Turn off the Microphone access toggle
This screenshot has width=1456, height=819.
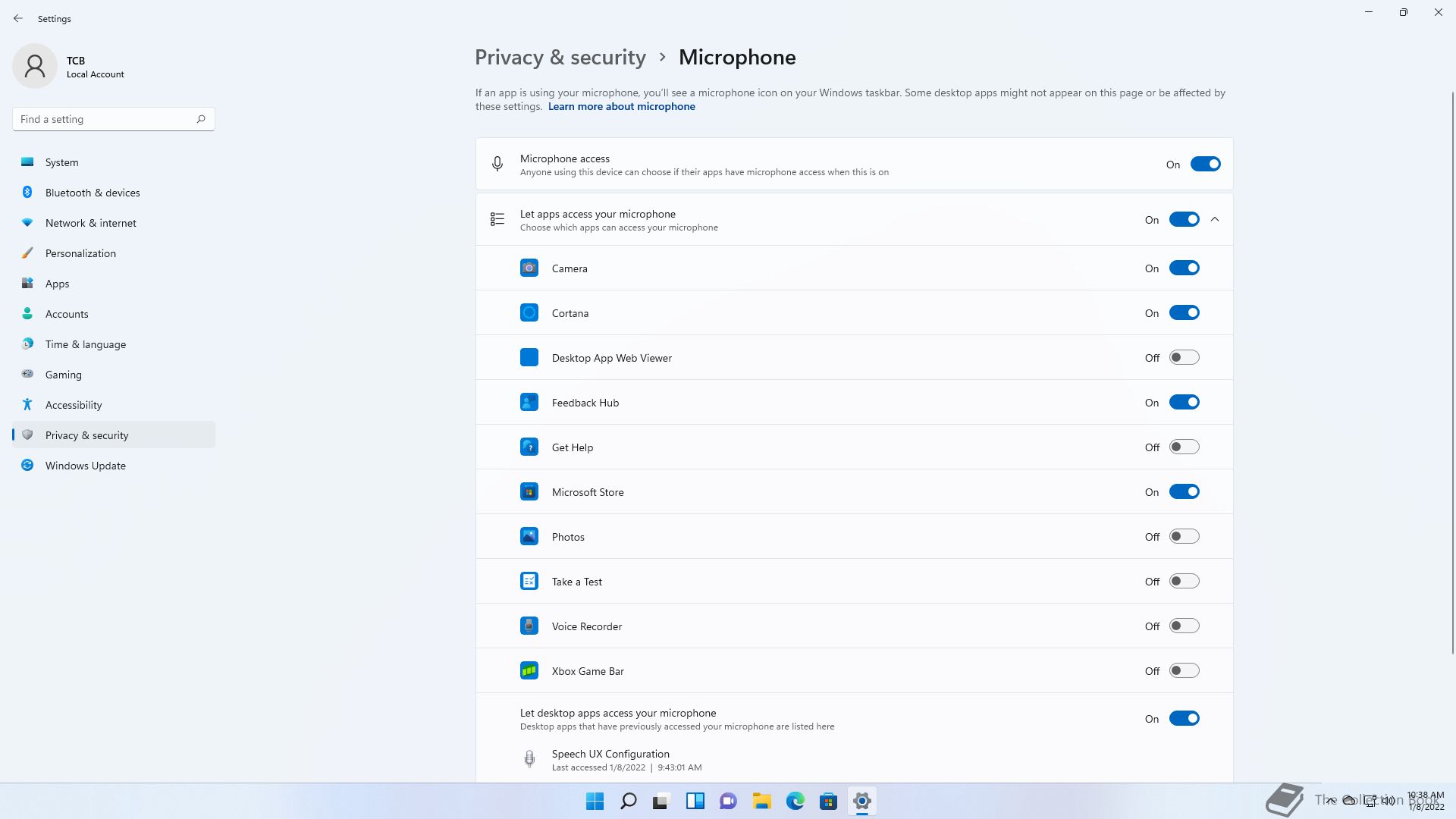pyautogui.click(x=1205, y=164)
